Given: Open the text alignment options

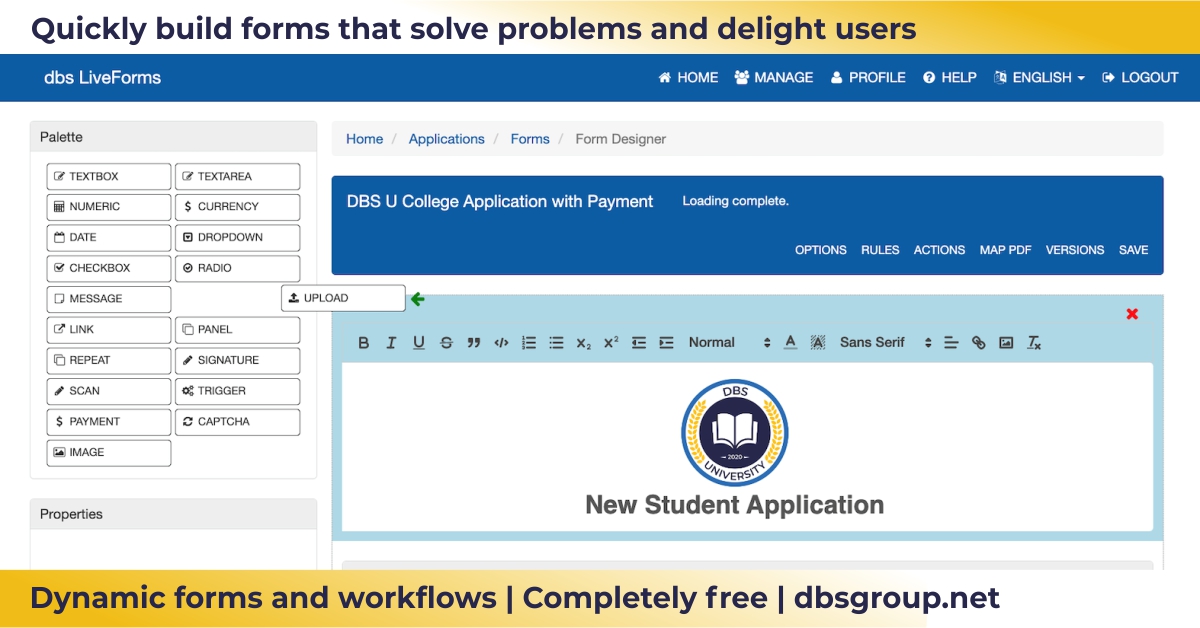Looking at the screenshot, I should [951, 343].
